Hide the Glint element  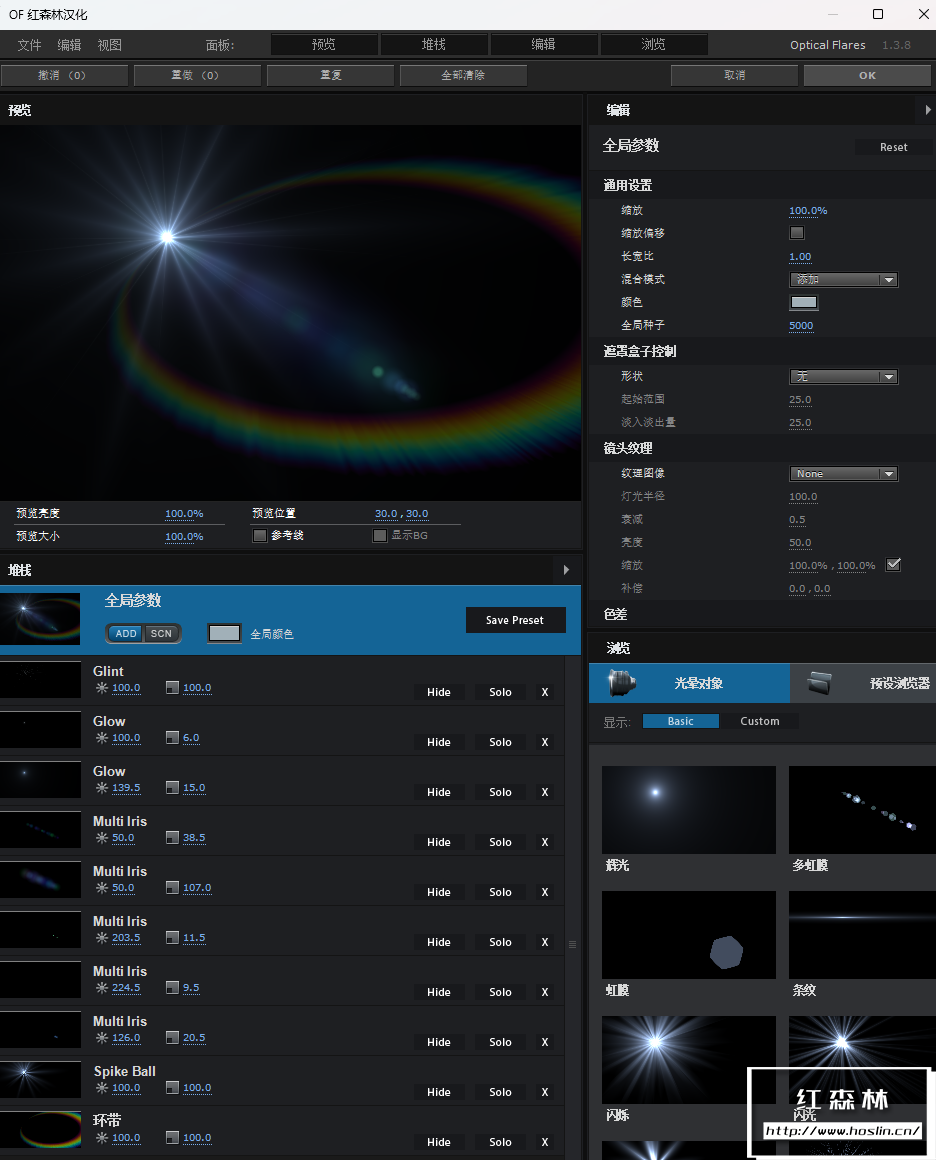[x=439, y=692]
